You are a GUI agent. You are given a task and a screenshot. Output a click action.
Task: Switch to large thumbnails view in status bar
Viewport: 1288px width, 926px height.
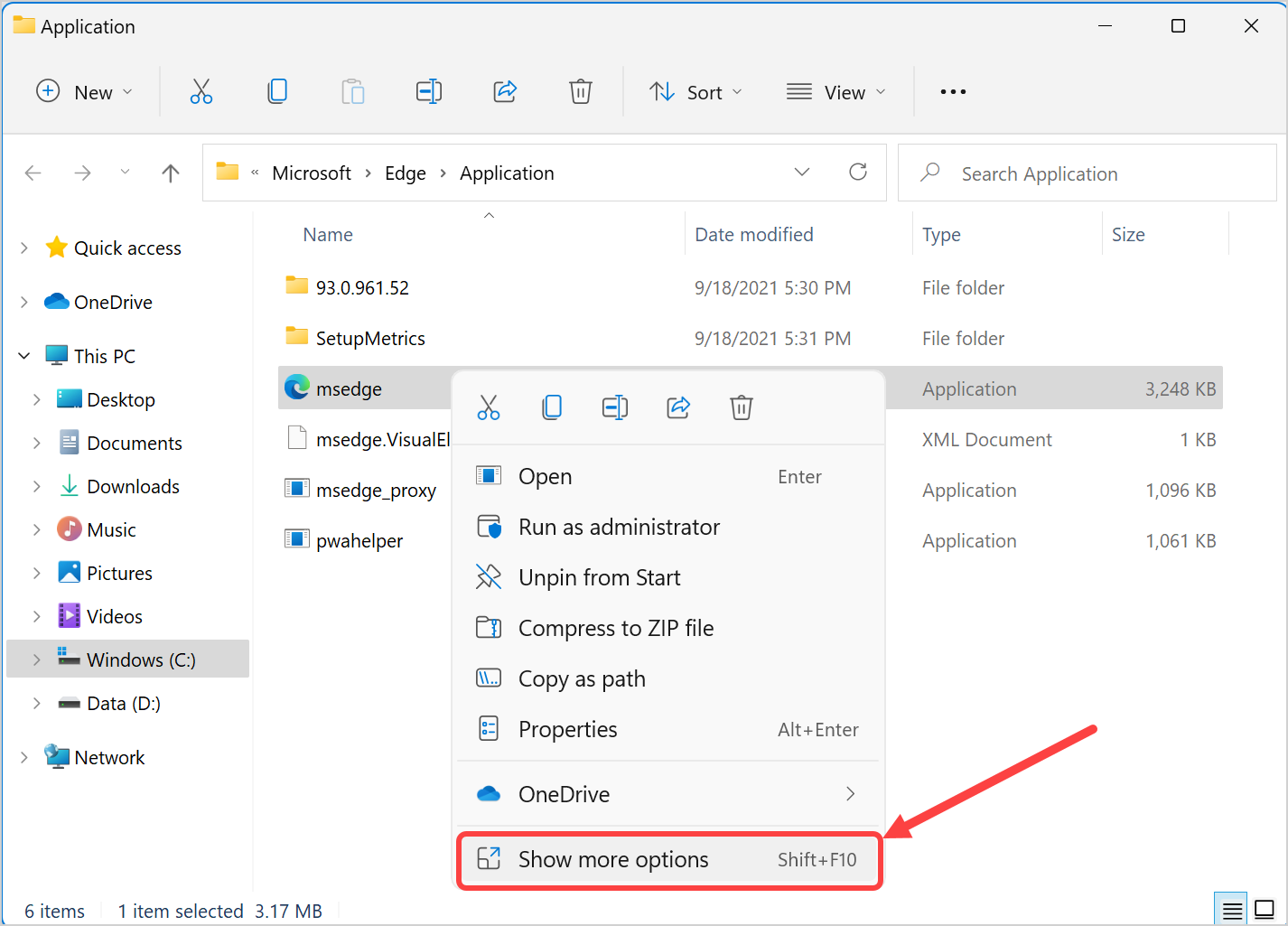click(1264, 909)
